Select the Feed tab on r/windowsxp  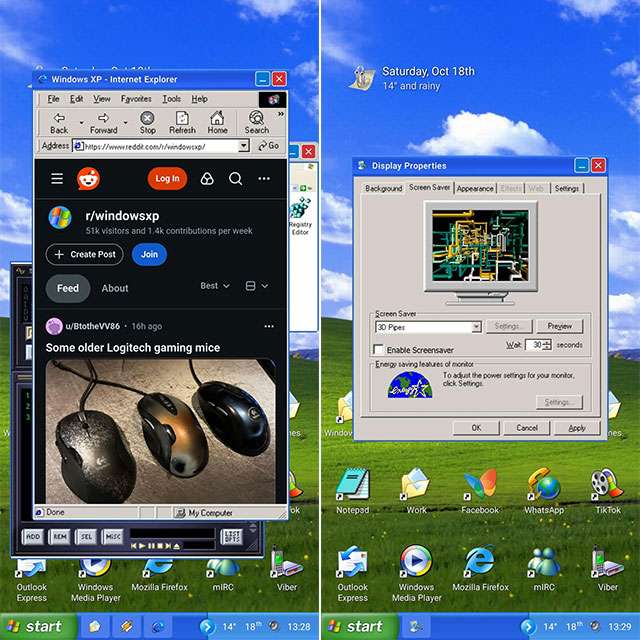pos(68,288)
